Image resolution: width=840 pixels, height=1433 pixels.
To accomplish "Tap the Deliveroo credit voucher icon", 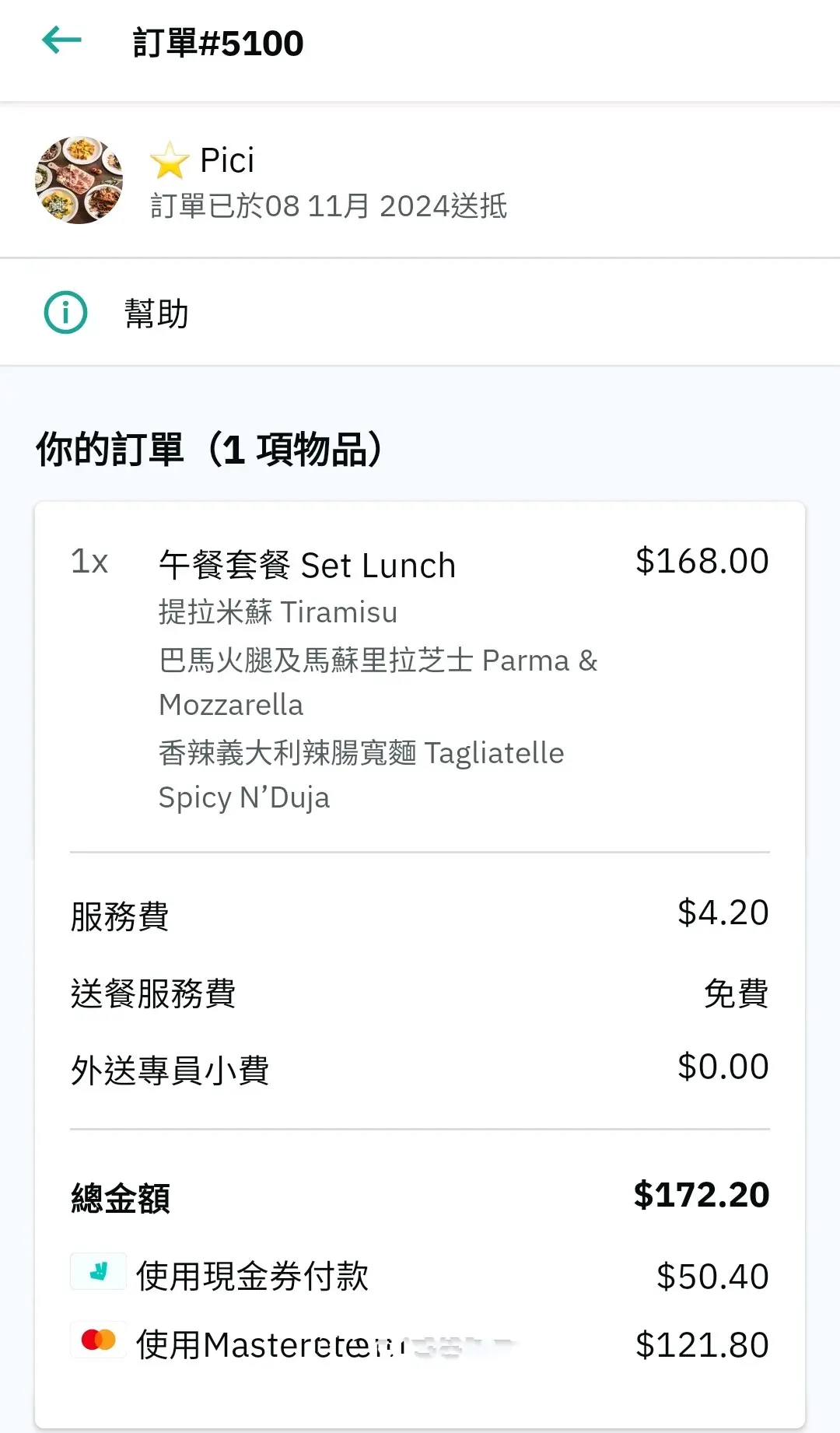I will [x=98, y=1272].
